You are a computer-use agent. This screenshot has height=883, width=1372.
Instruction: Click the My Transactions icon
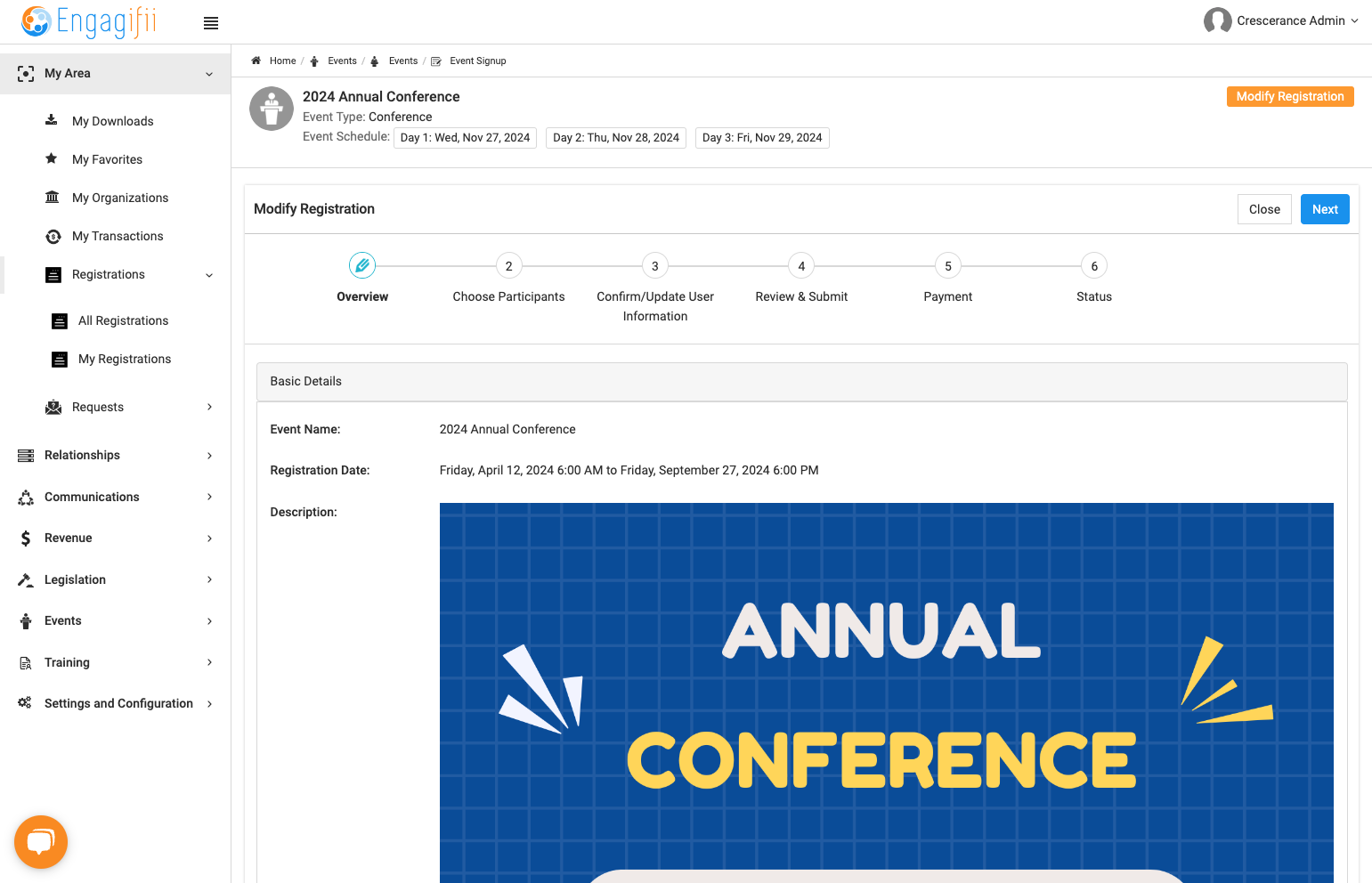[x=53, y=236]
